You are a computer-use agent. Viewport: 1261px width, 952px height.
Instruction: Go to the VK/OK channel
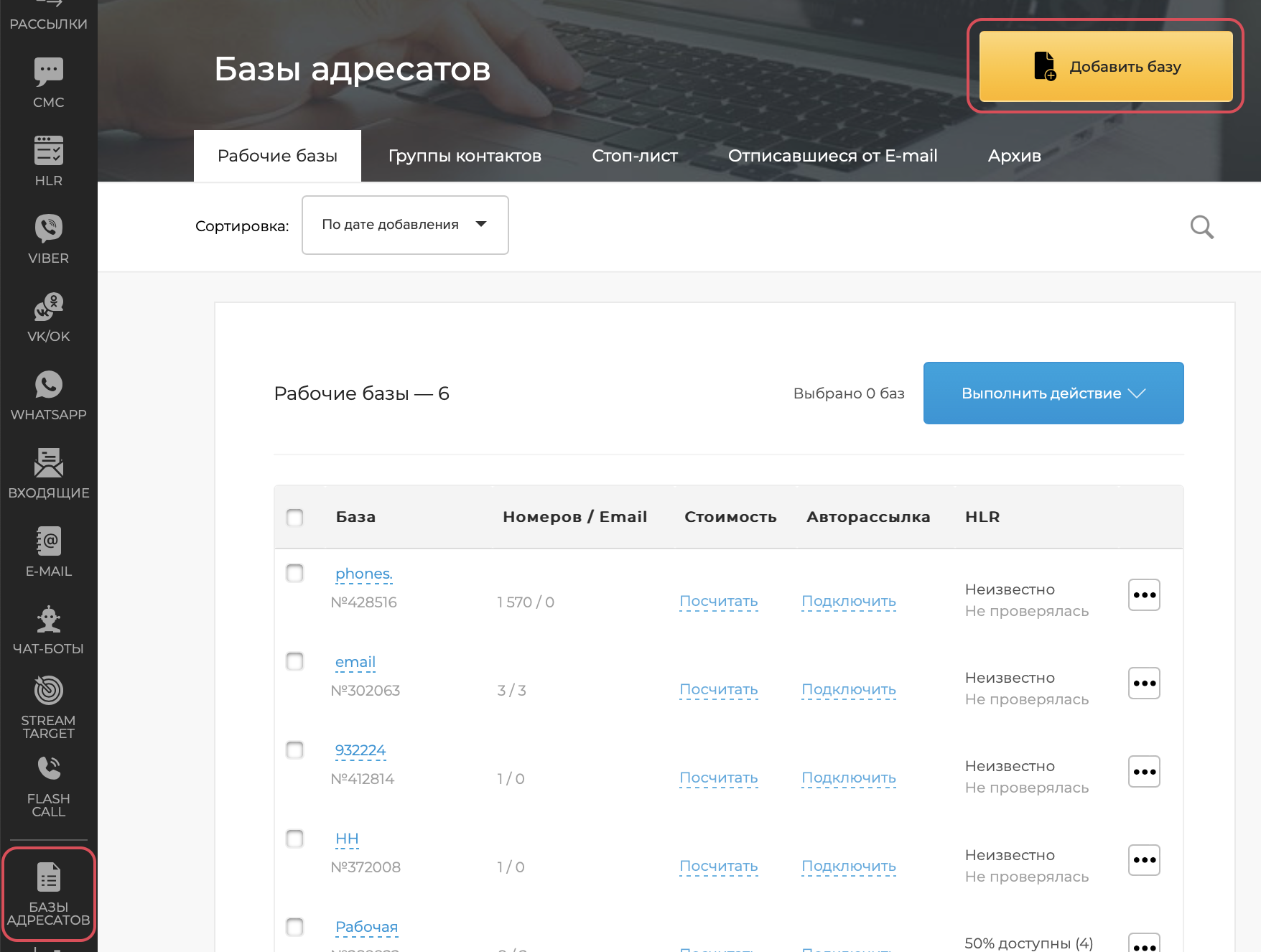point(47,316)
